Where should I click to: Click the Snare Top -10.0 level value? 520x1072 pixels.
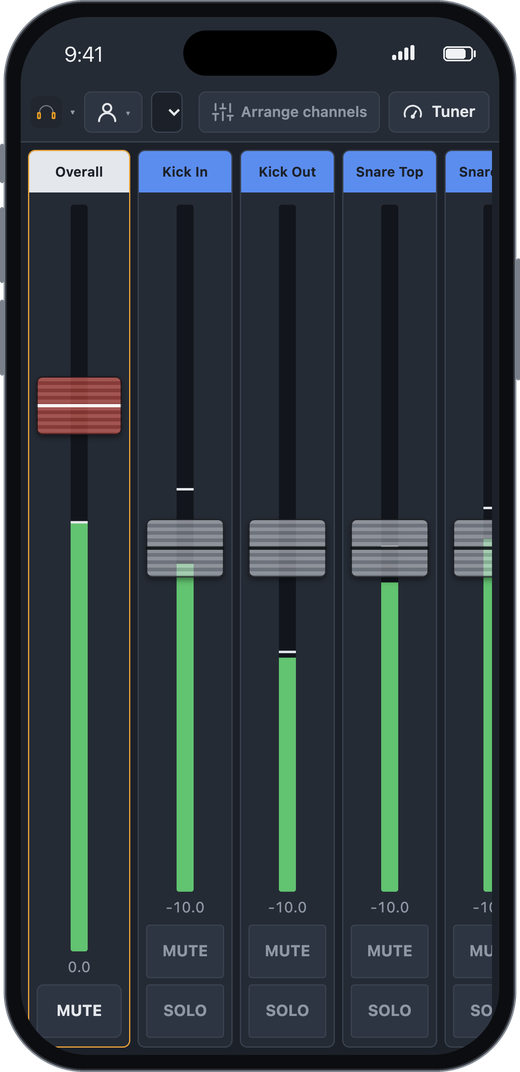coord(389,907)
